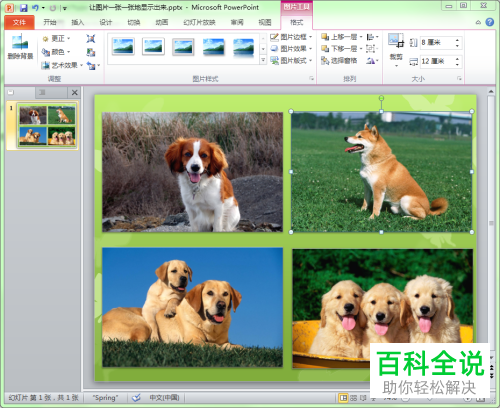Select the two Labradors picture on slide

192,307
